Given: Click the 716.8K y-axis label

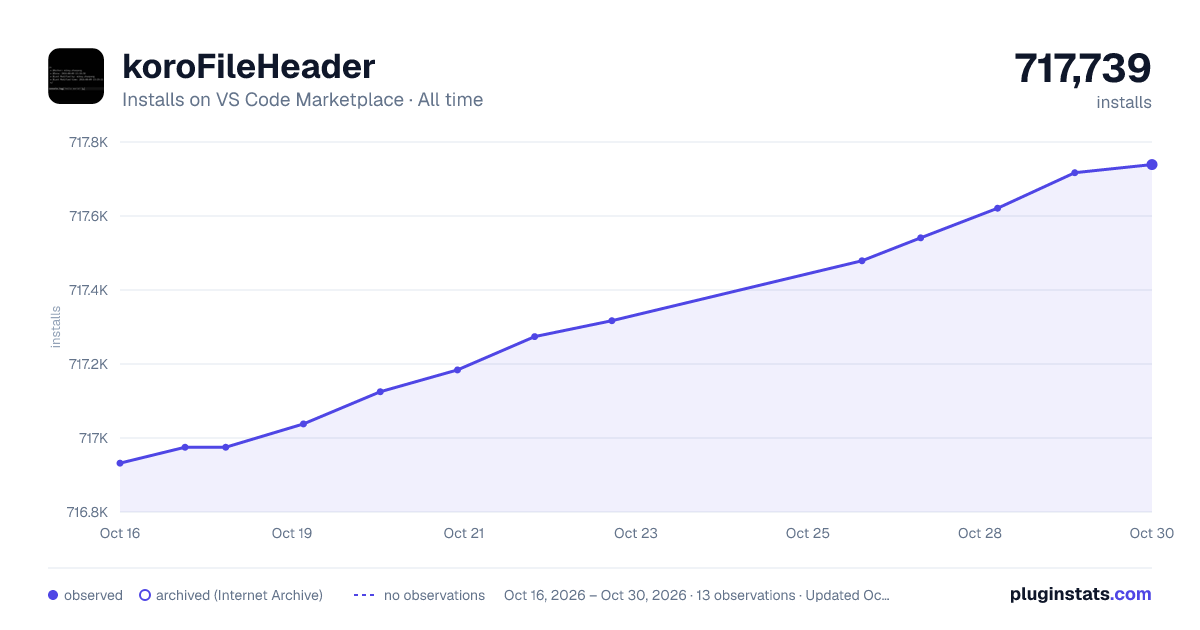Looking at the screenshot, I should tap(88, 512).
